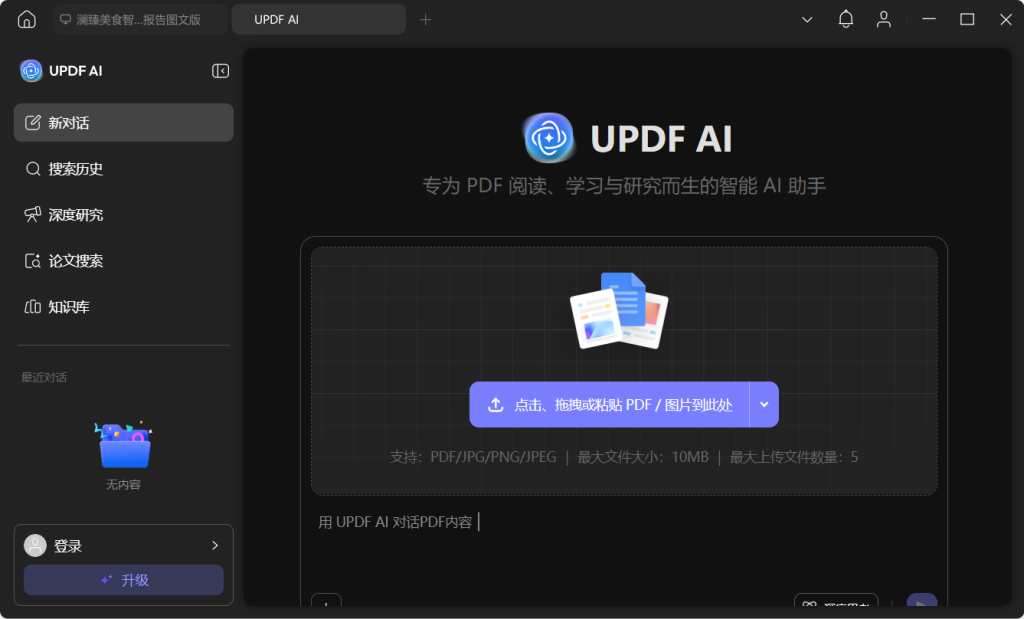The height and width of the screenshot is (619, 1024).
Task: Expand the title bar dropdown chevron
Action: (807, 19)
